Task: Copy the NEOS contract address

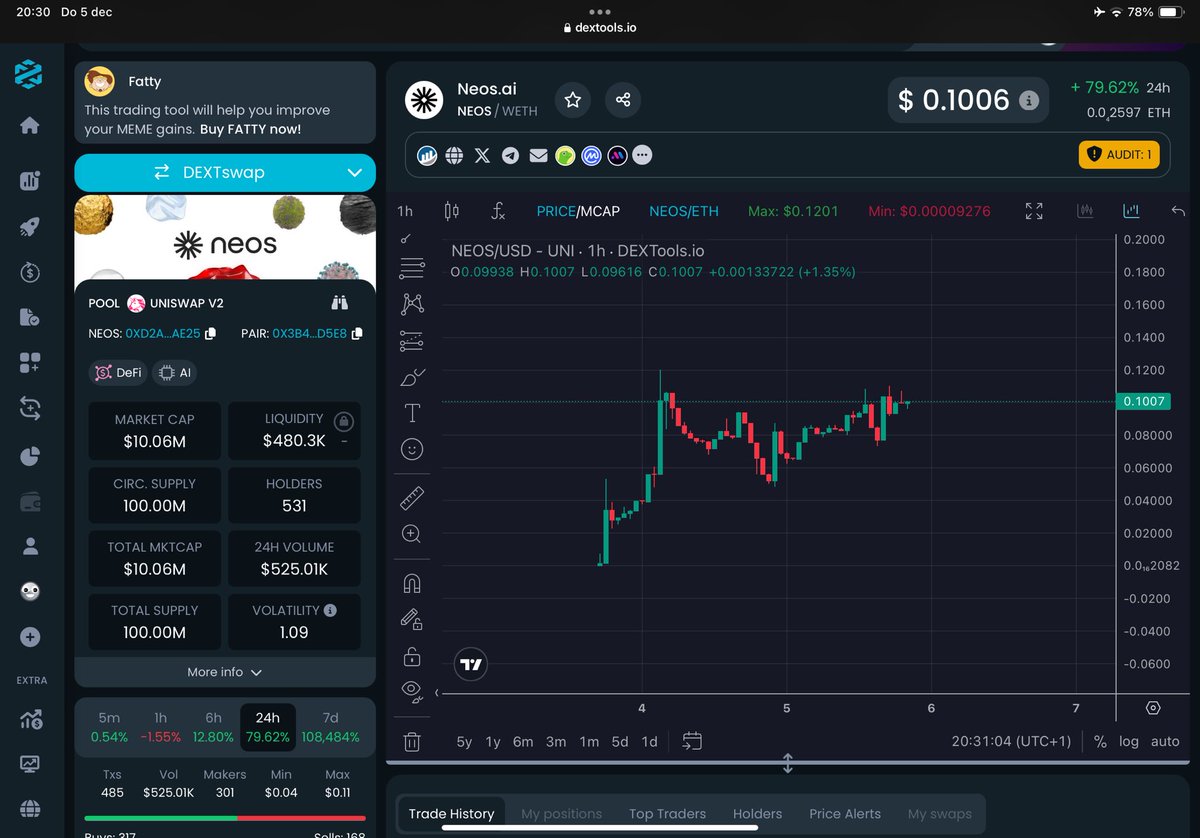Action: pyautogui.click(x=211, y=333)
